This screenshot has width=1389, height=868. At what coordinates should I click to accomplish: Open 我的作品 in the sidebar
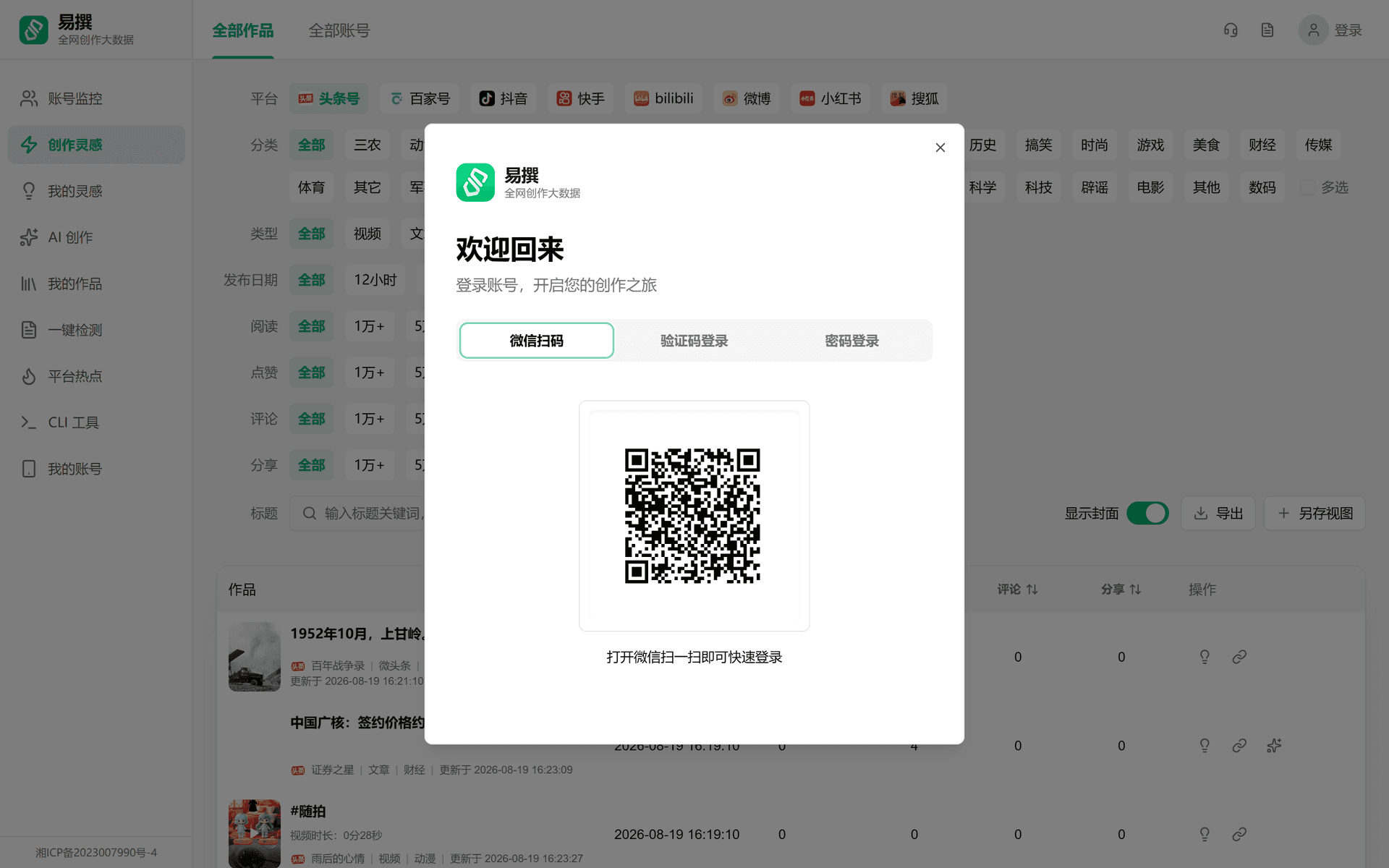[x=96, y=284]
